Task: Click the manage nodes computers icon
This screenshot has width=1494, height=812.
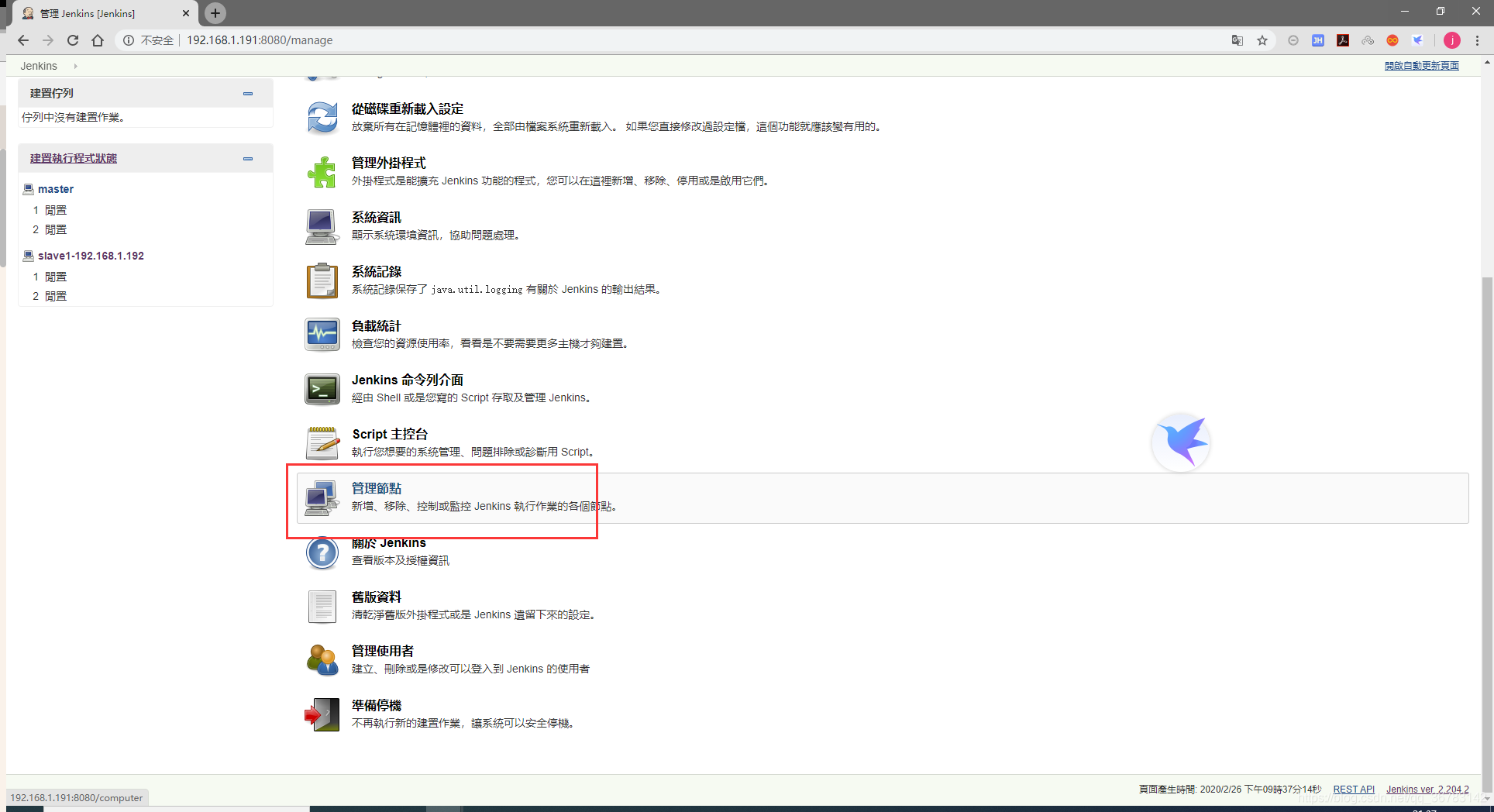Action: click(x=322, y=498)
